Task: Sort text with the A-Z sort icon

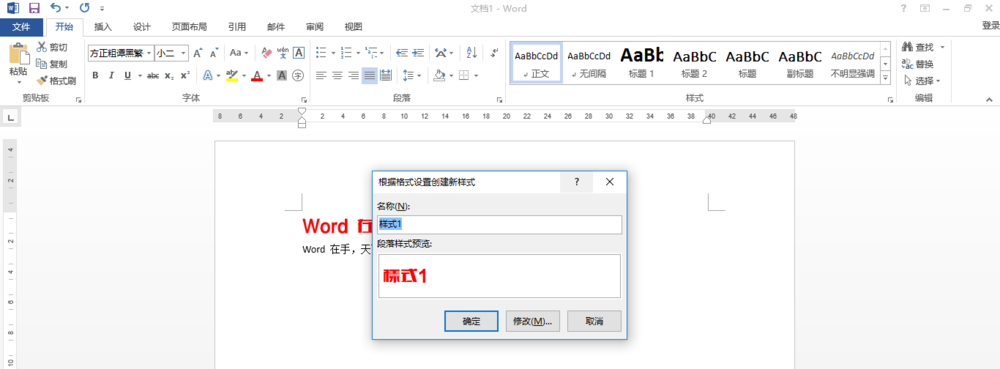Action: [471, 53]
